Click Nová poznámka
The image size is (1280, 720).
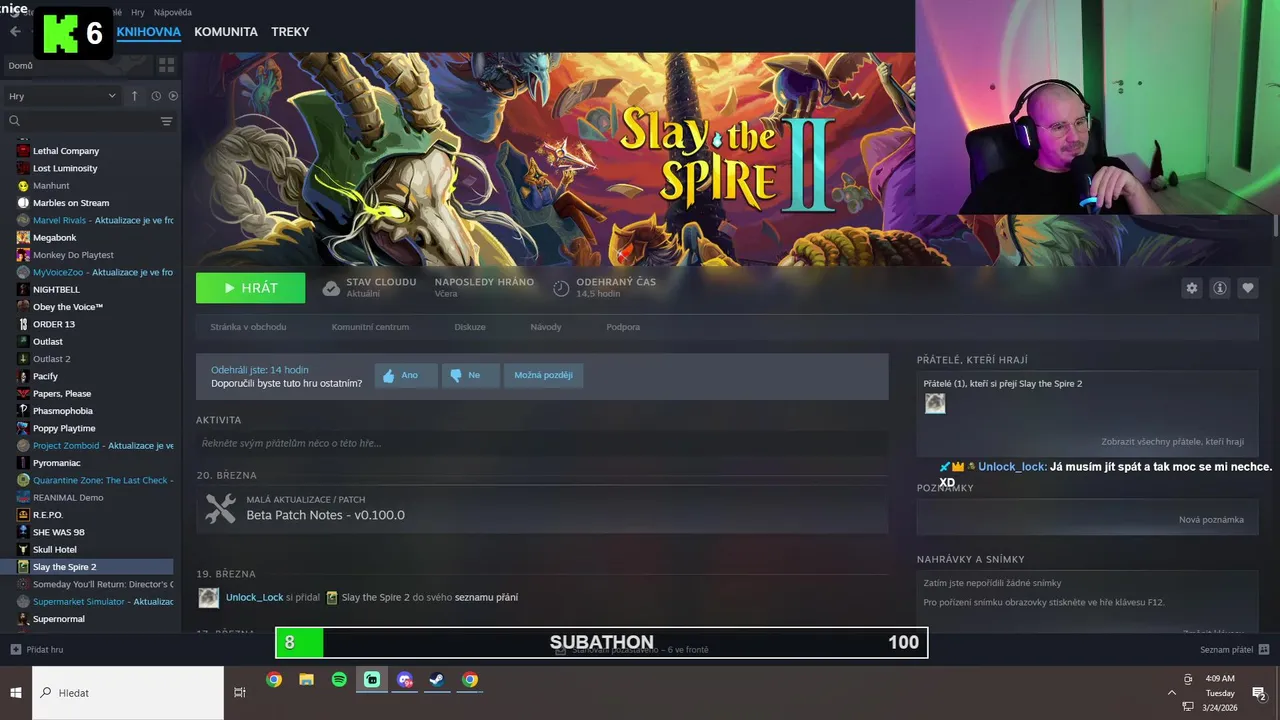click(x=1211, y=519)
